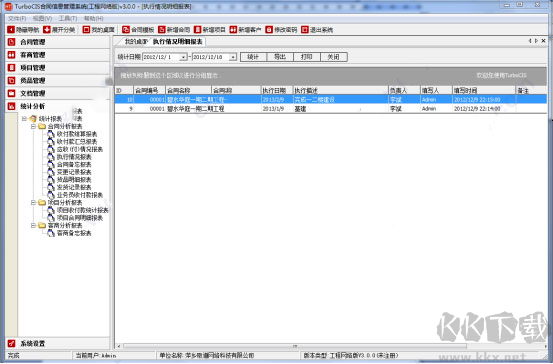
Task: Open the start date dropdown showing 2012/12/1
Action: pos(183,57)
